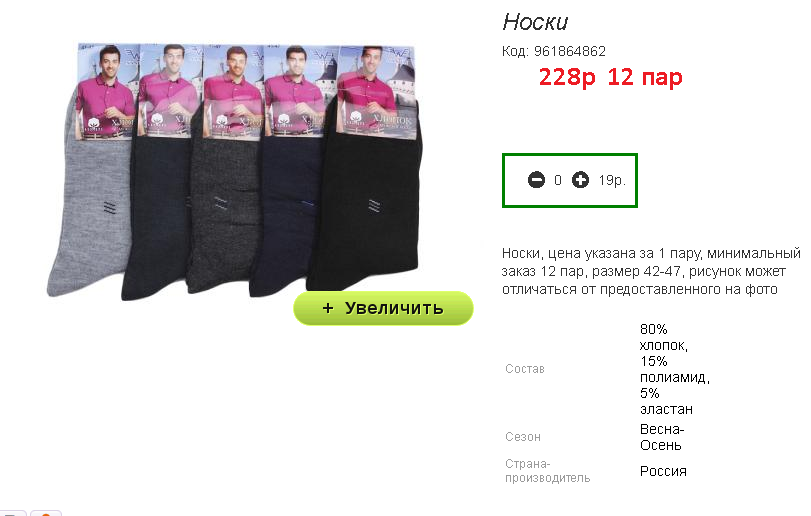The width and height of the screenshot is (811, 516).
Task: Click the Состав attribute label
Action: tap(524, 369)
